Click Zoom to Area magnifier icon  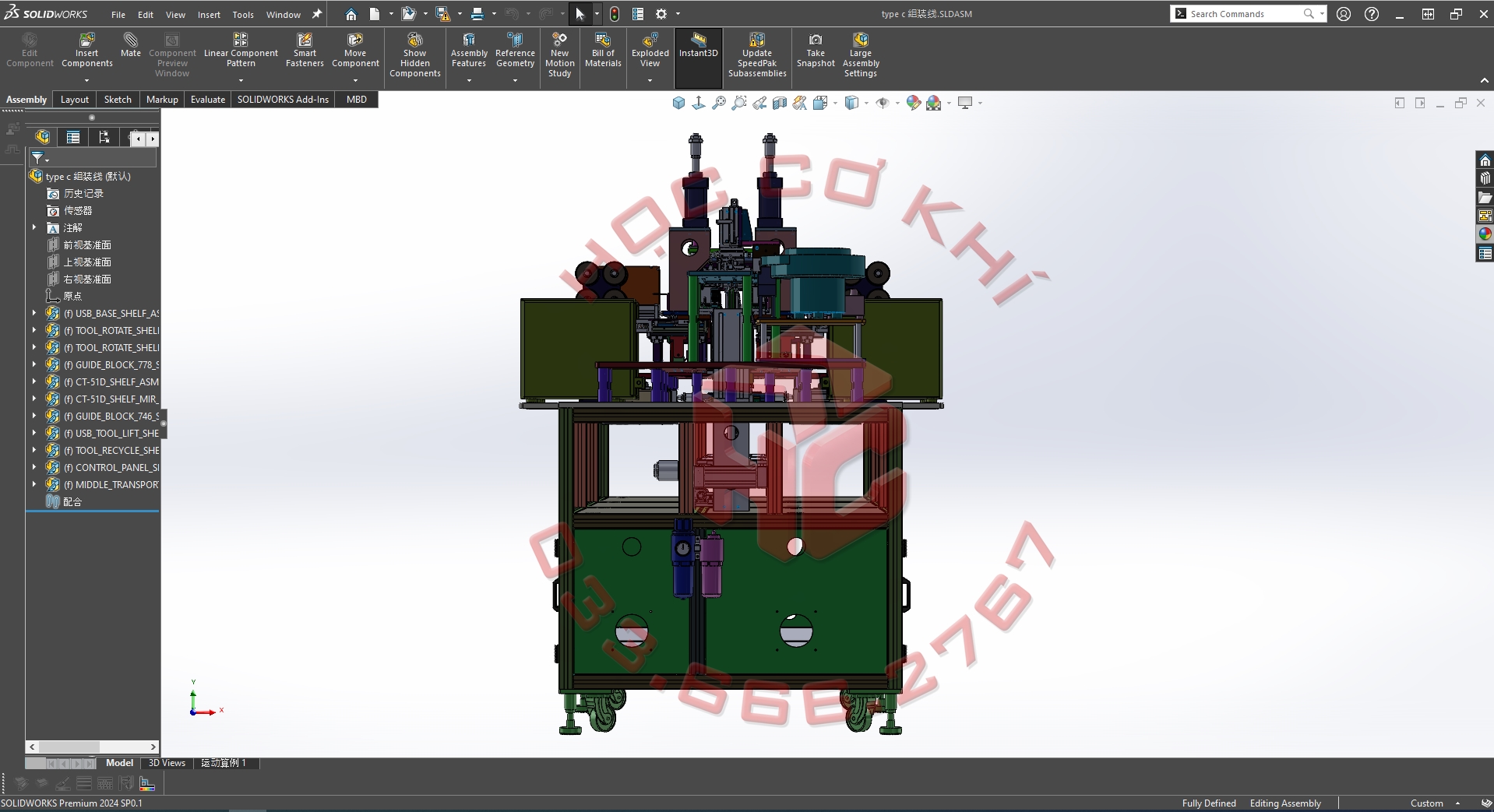739,103
